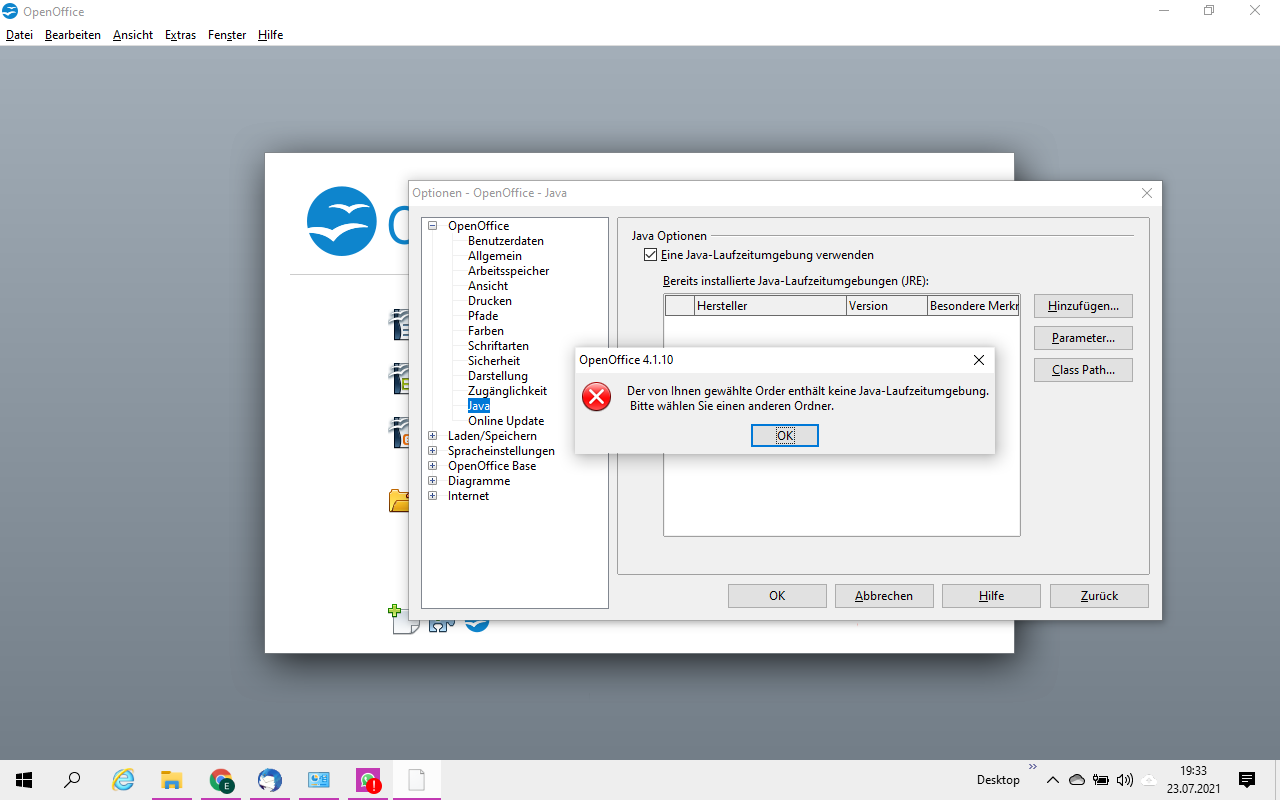
Task: Open the volume control in the system tray
Action: (1124, 780)
